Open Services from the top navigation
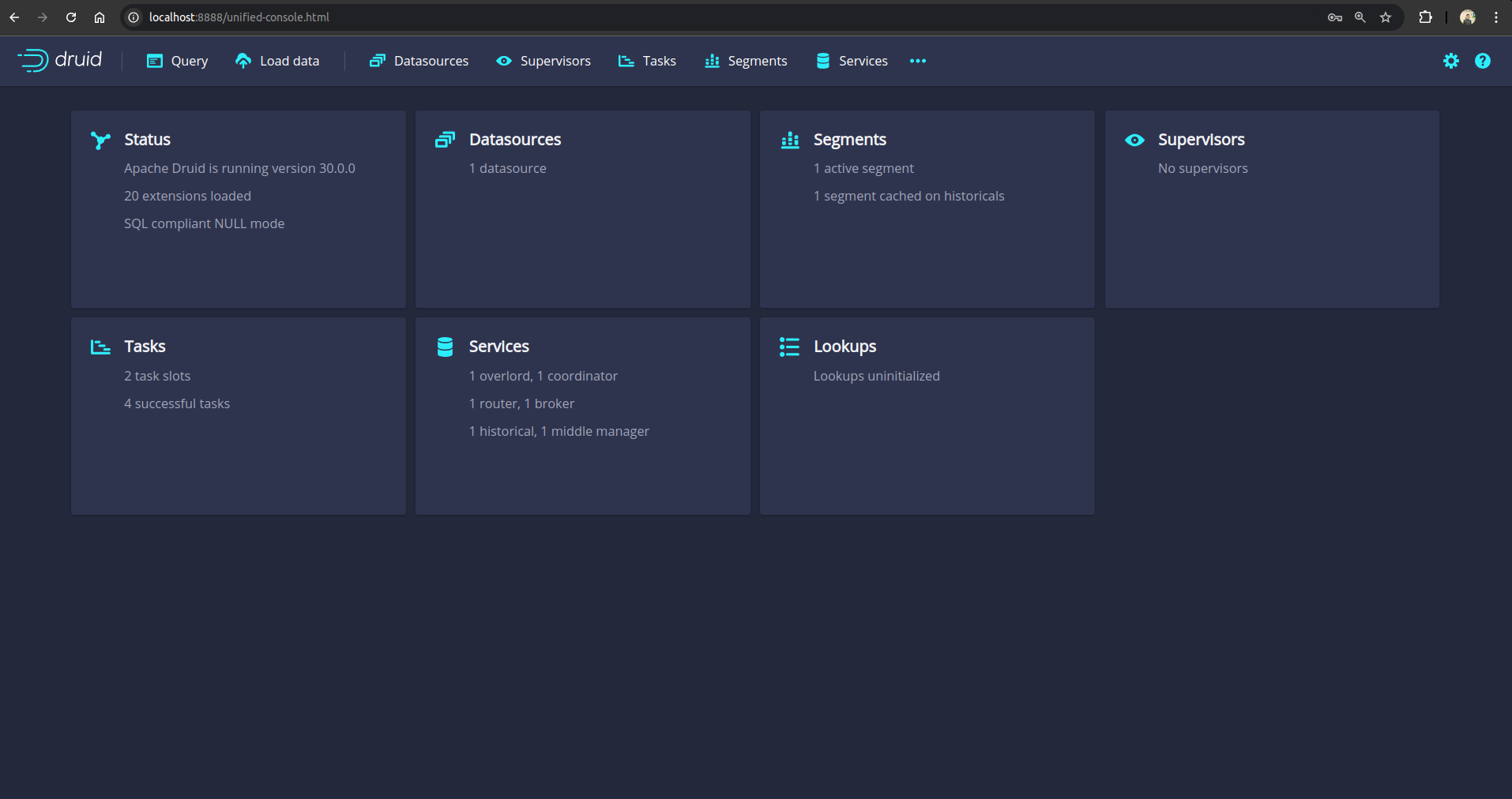The image size is (1512, 799). 852,61
